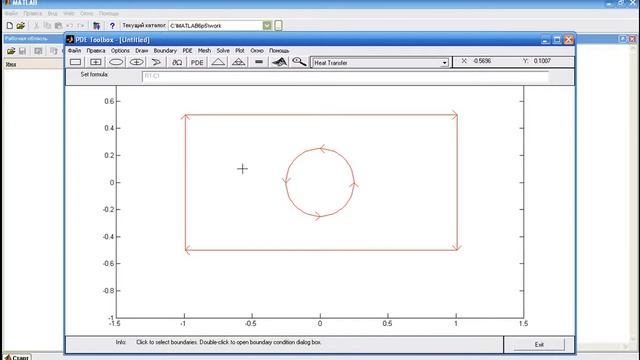Open PDE specification via PDE button
The image size is (640, 360).
pyautogui.click(x=197, y=62)
